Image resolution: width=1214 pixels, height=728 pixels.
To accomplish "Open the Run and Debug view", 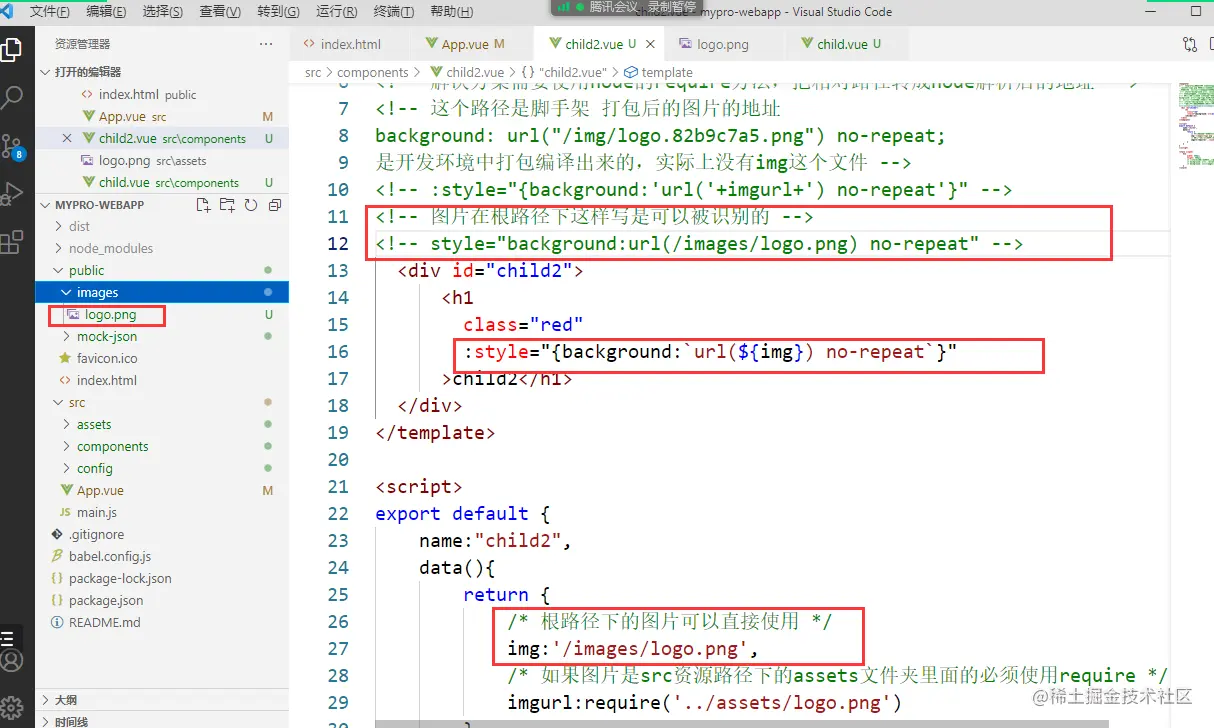I will point(12,193).
